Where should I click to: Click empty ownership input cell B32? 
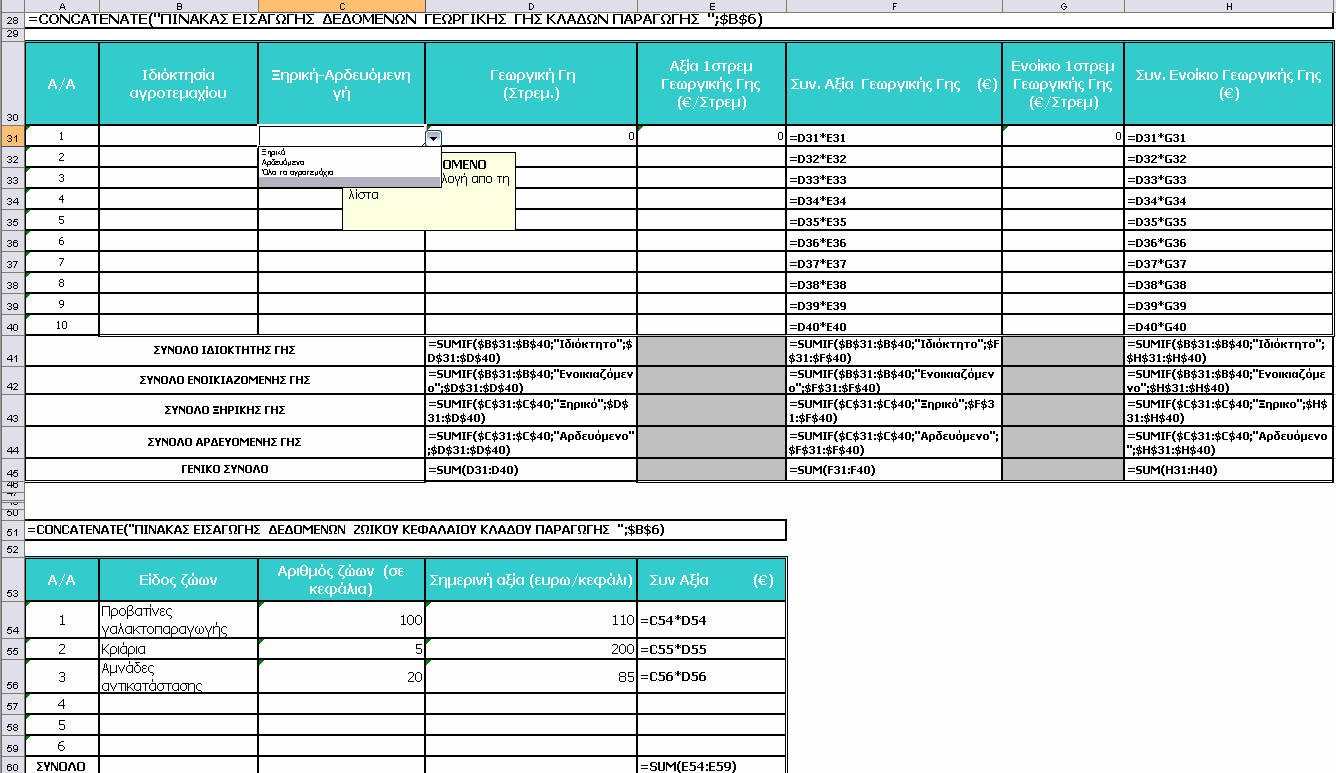pyautogui.click(x=179, y=158)
